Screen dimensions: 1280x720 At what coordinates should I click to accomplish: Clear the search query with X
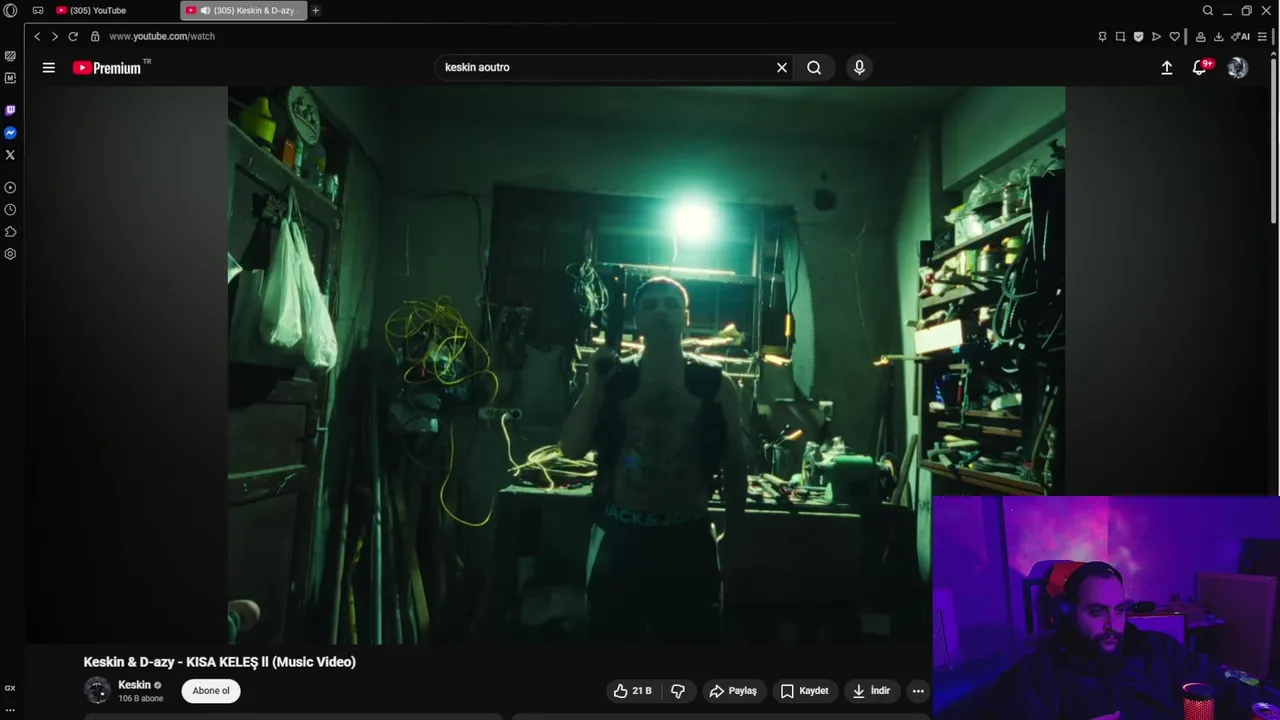pyautogui.click(x=782, y=67)
